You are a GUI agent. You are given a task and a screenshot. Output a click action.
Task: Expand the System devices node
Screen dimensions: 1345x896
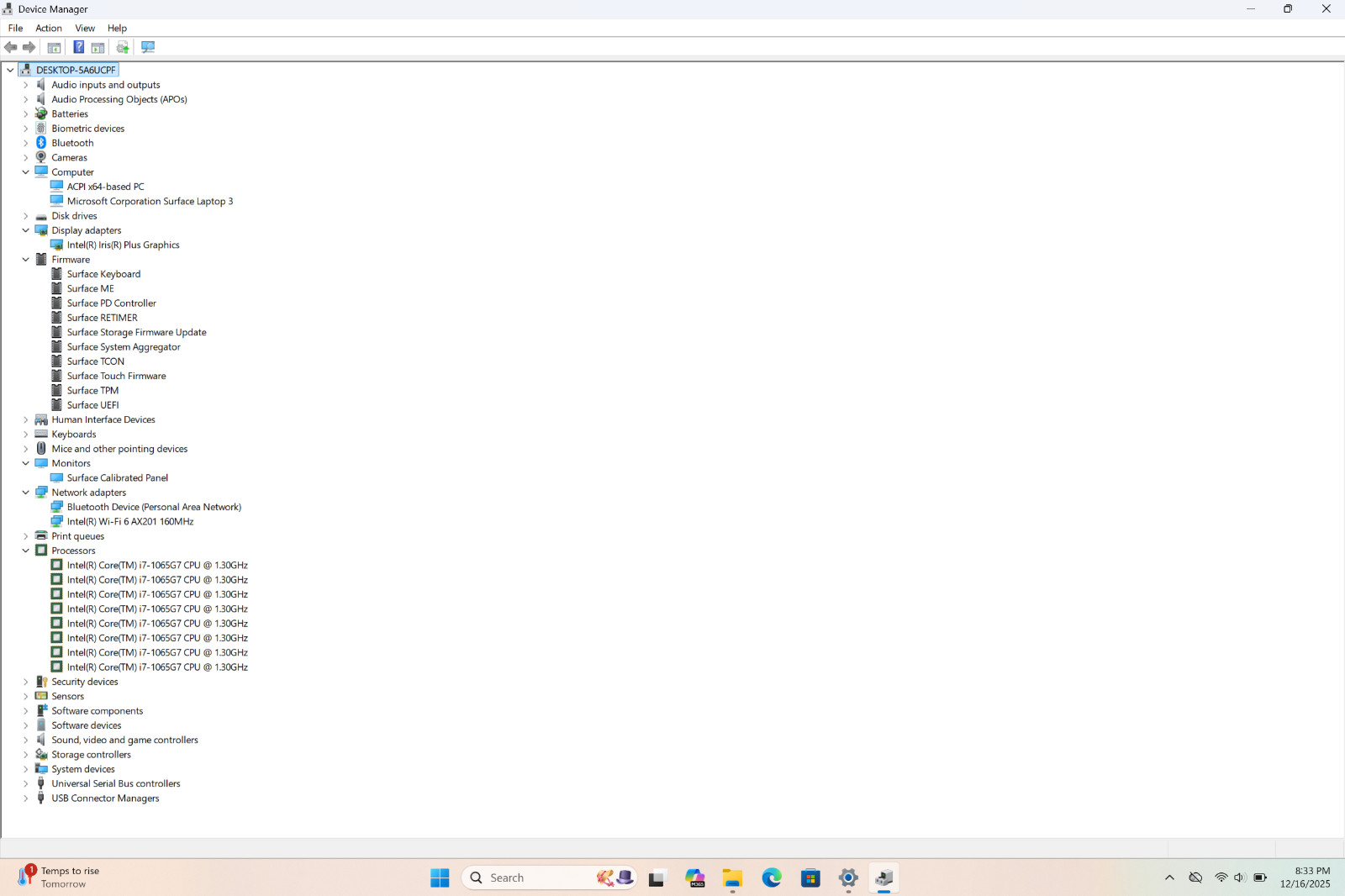click(26, 769)
